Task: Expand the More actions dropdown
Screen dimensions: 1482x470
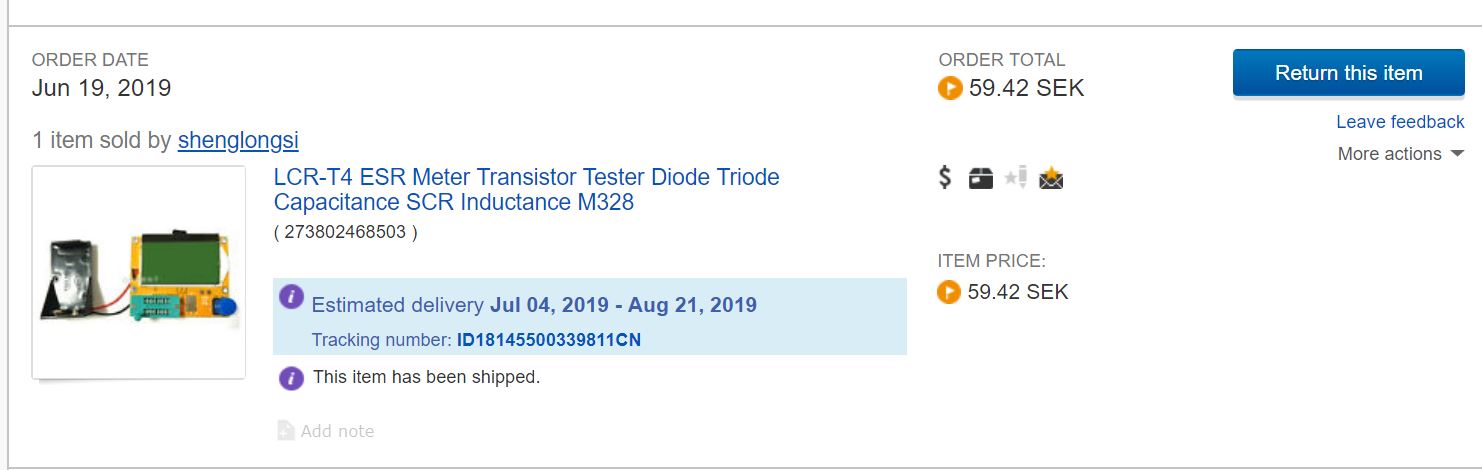Action: tap(1400, 154)
